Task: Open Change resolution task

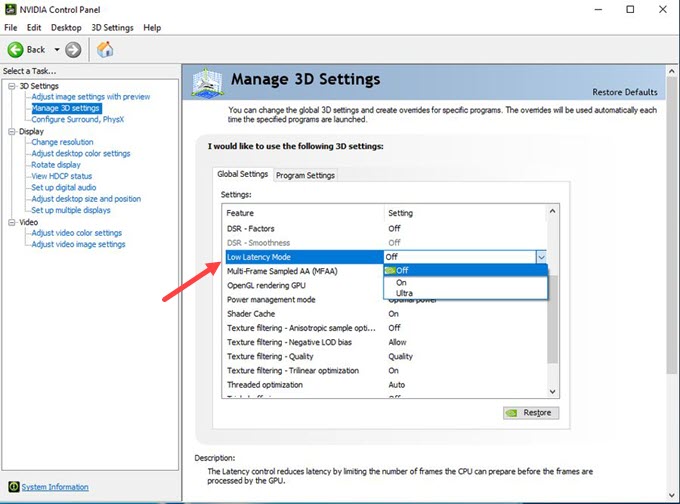Action: point(62,142)
